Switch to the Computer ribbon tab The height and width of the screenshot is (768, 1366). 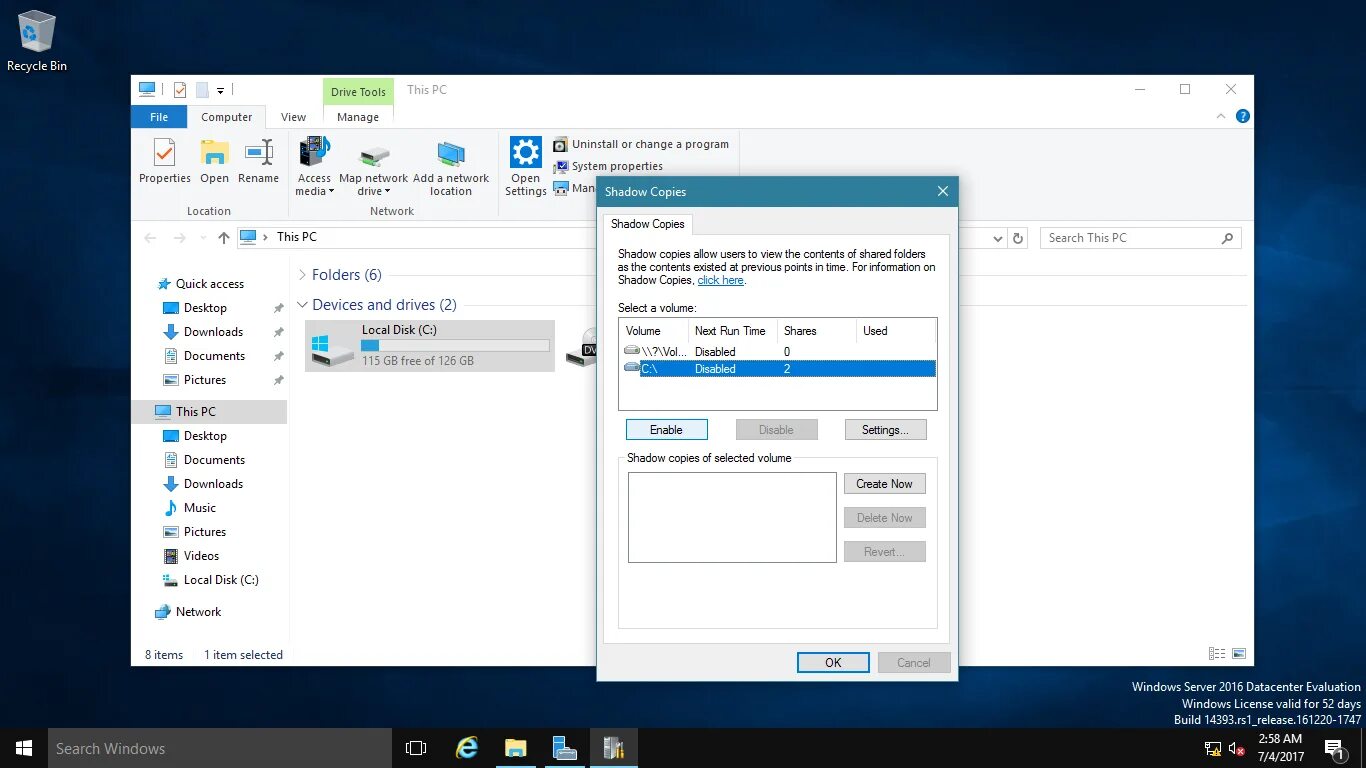tap(227, 117)
